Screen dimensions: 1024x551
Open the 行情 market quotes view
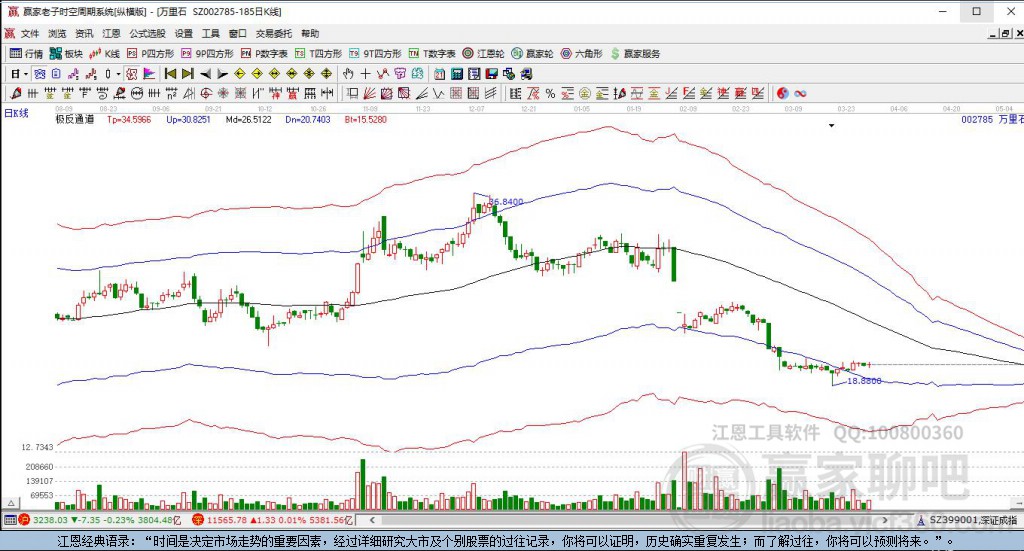tap(27, 53)
